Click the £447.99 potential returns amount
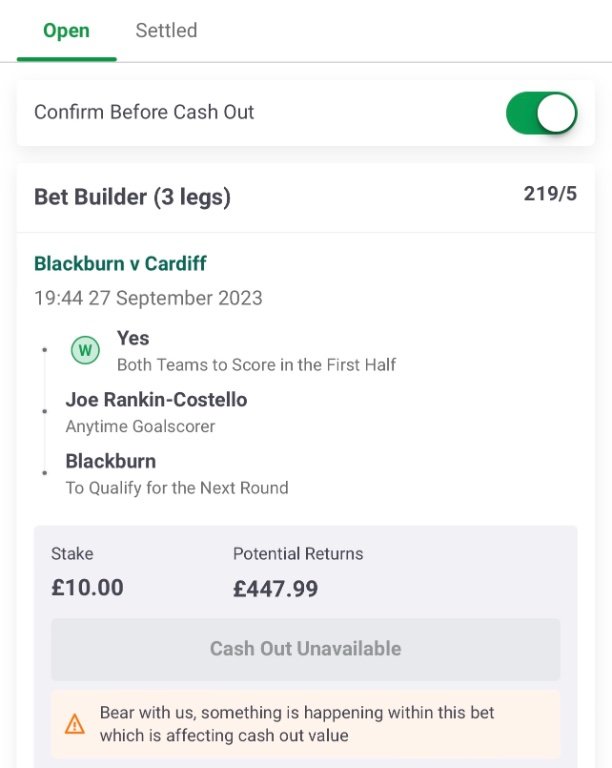612x768 pixels. (x=275, y=588)
